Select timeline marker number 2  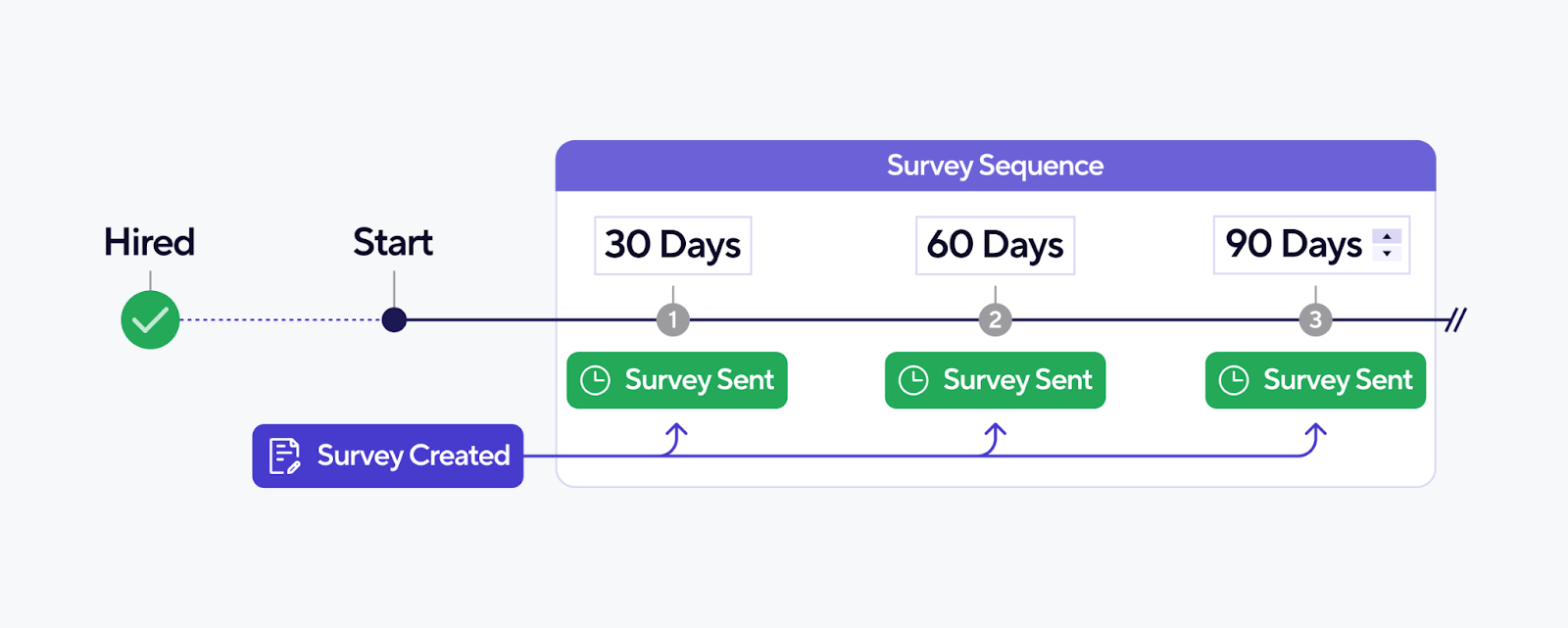[x=995, y=319]
